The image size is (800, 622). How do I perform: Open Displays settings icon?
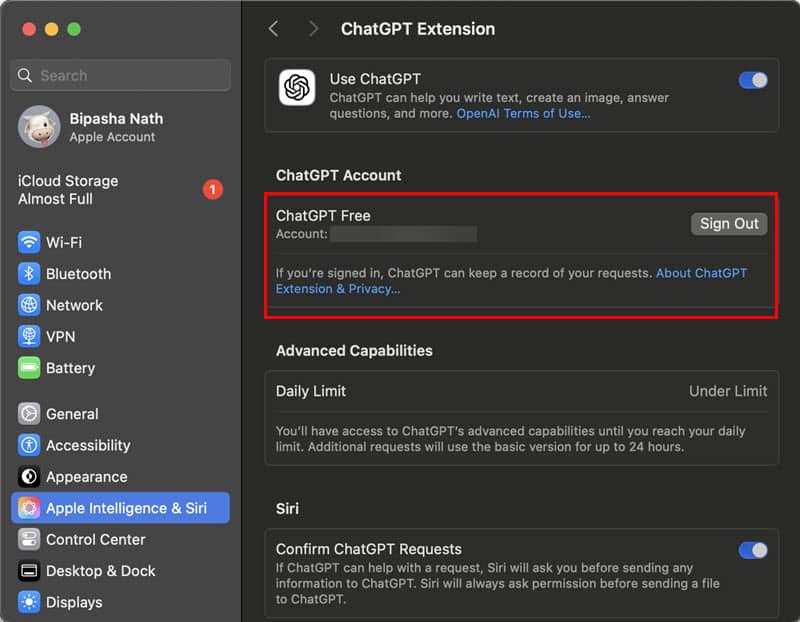coord(29,602)
